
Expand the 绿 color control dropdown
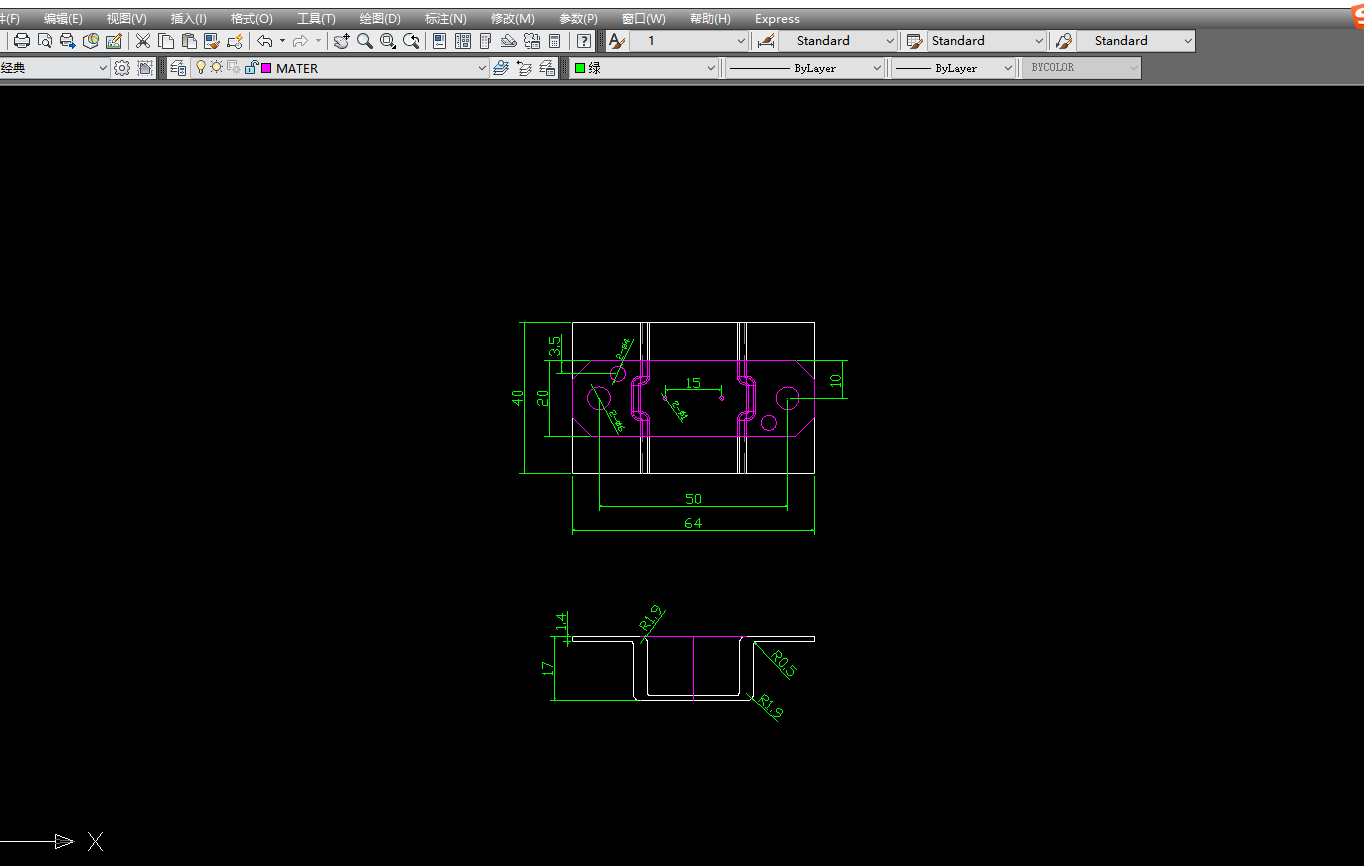point(711,68)
